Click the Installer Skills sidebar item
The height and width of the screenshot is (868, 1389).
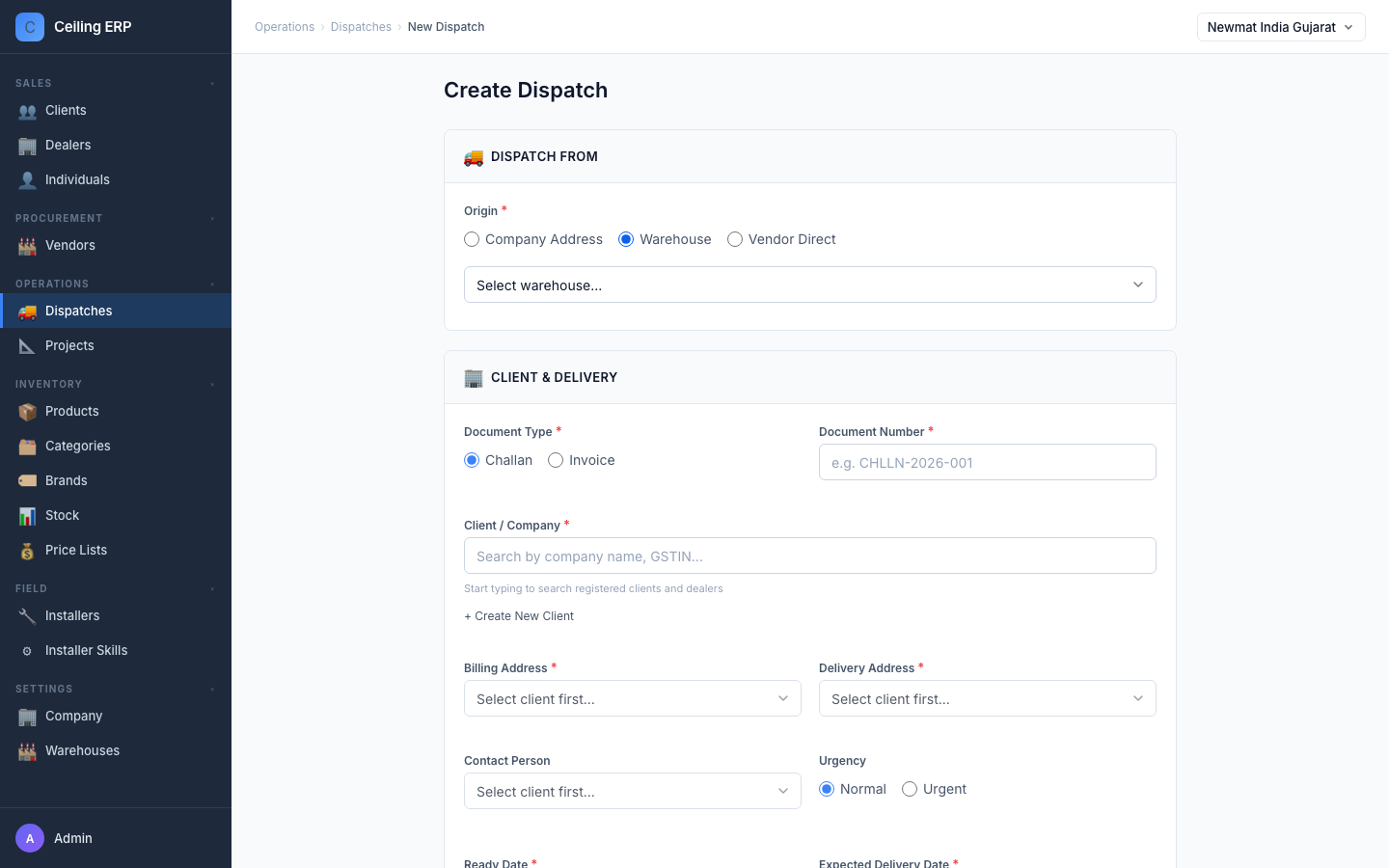click(x=116, y=650)
